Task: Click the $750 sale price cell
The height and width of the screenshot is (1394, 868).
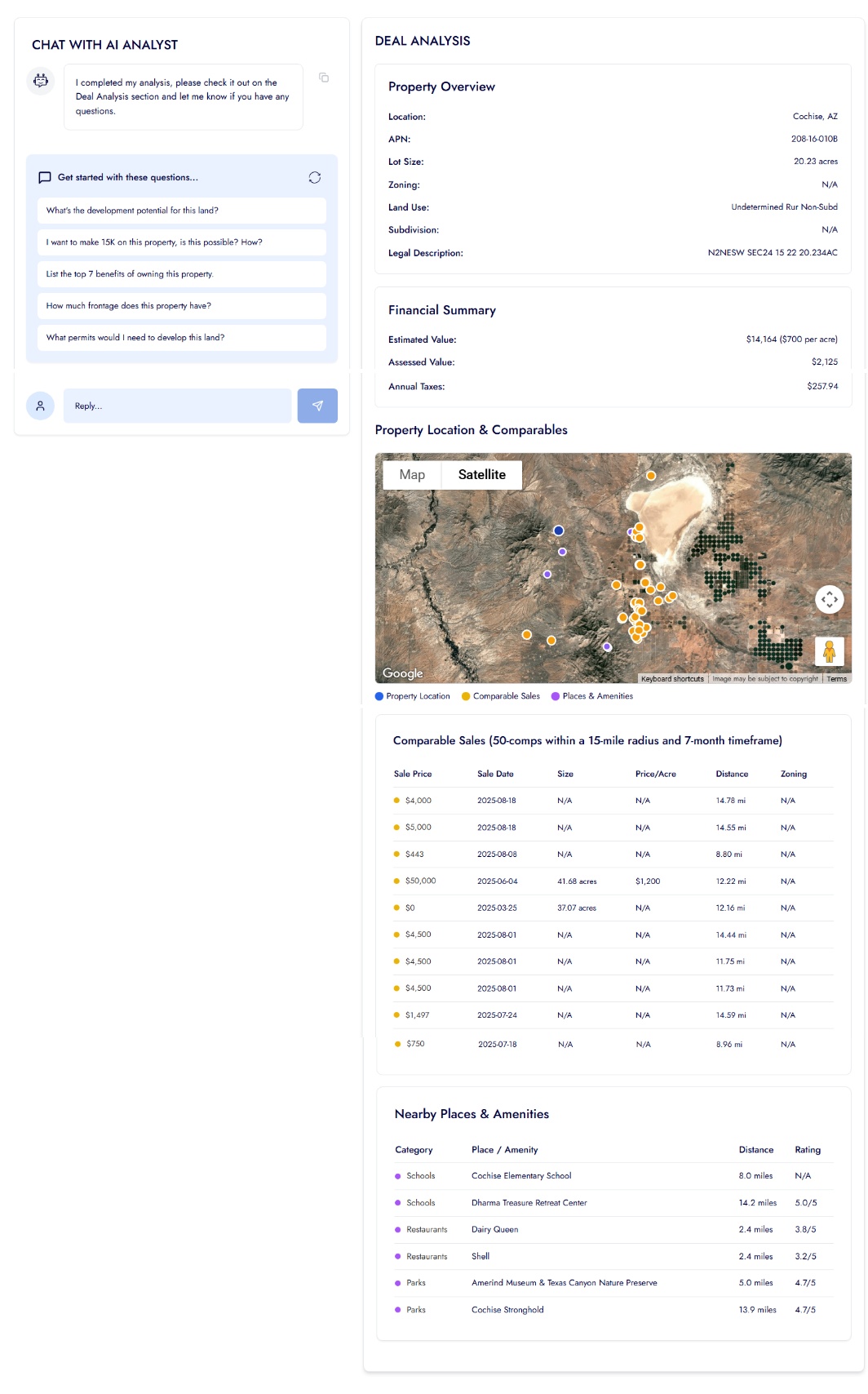Action: [416, 1044]
